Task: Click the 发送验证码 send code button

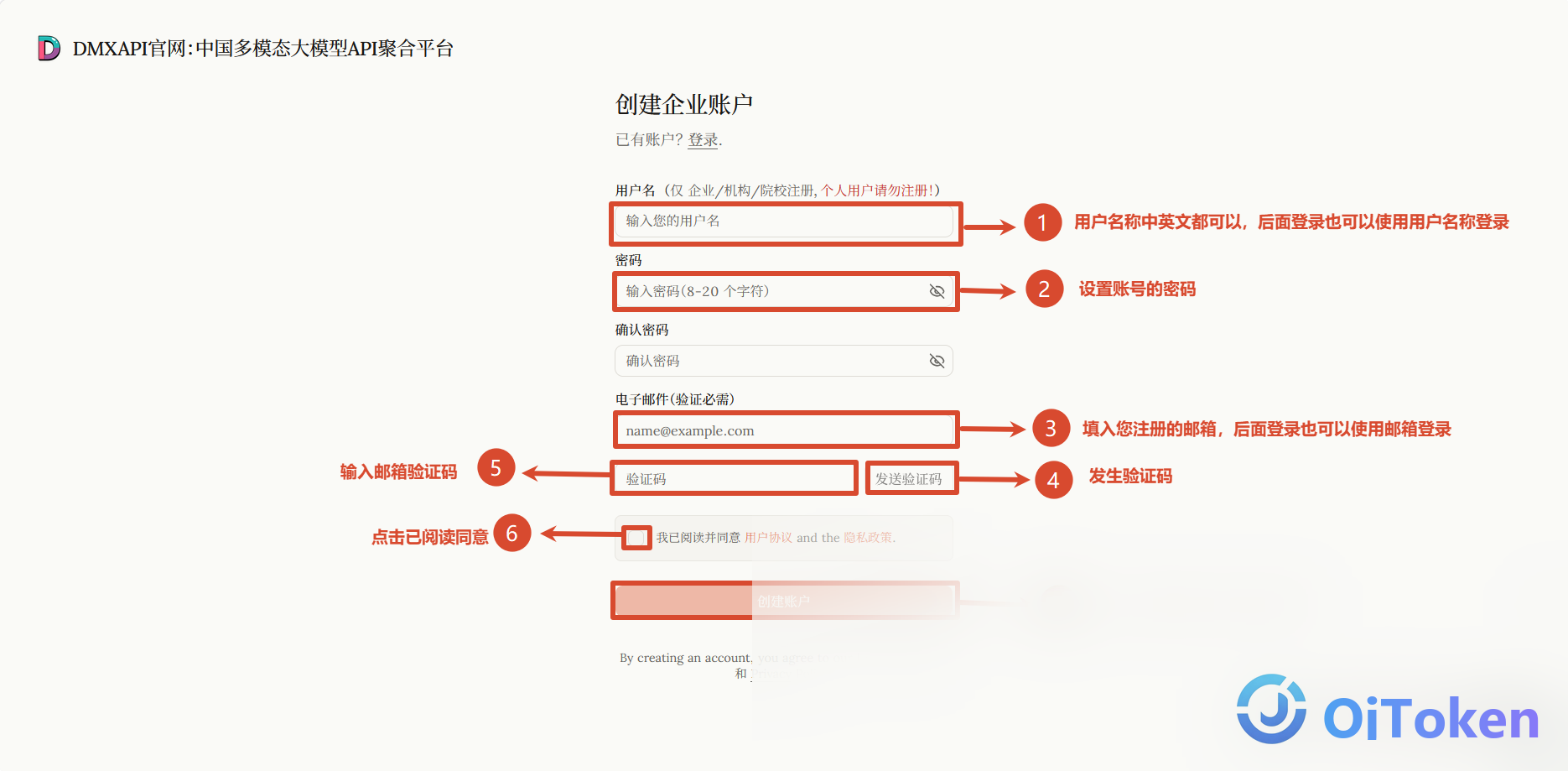Action: [x=910, y=478]
